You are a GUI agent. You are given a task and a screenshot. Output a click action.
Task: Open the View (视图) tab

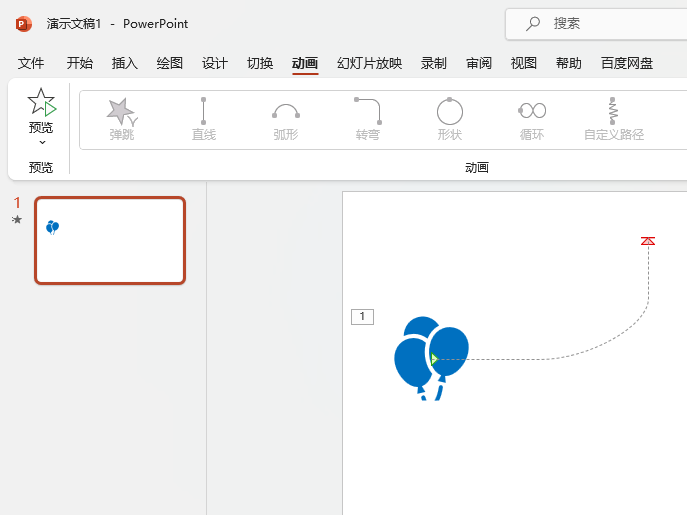[x=524, y=63]
